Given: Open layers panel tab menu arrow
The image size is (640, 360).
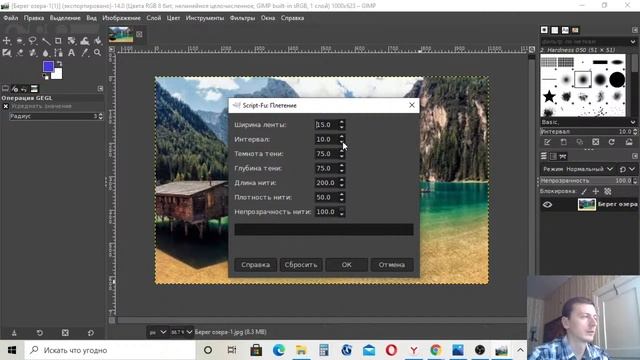Looking at the screenshot, I should tap(635, 156).
